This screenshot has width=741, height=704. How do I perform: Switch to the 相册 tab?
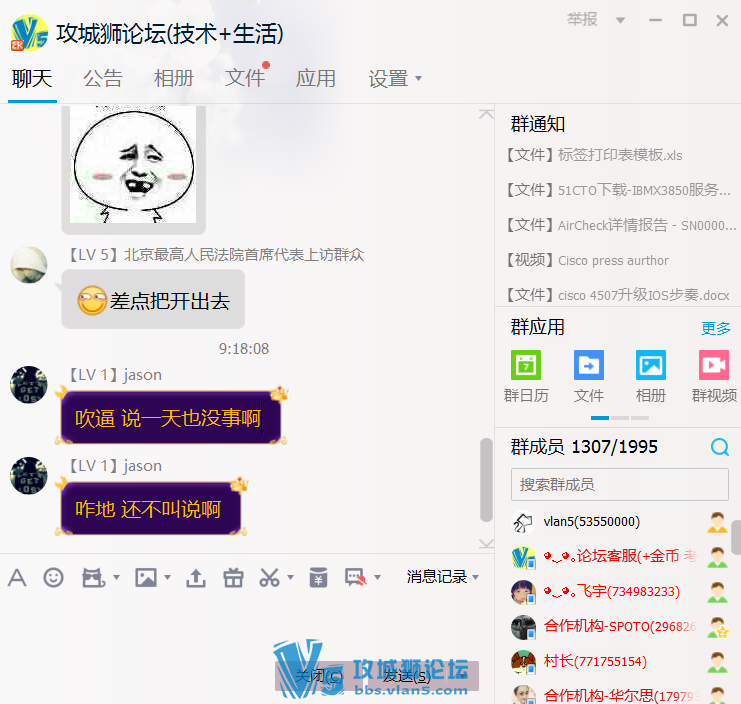point(174,78)
